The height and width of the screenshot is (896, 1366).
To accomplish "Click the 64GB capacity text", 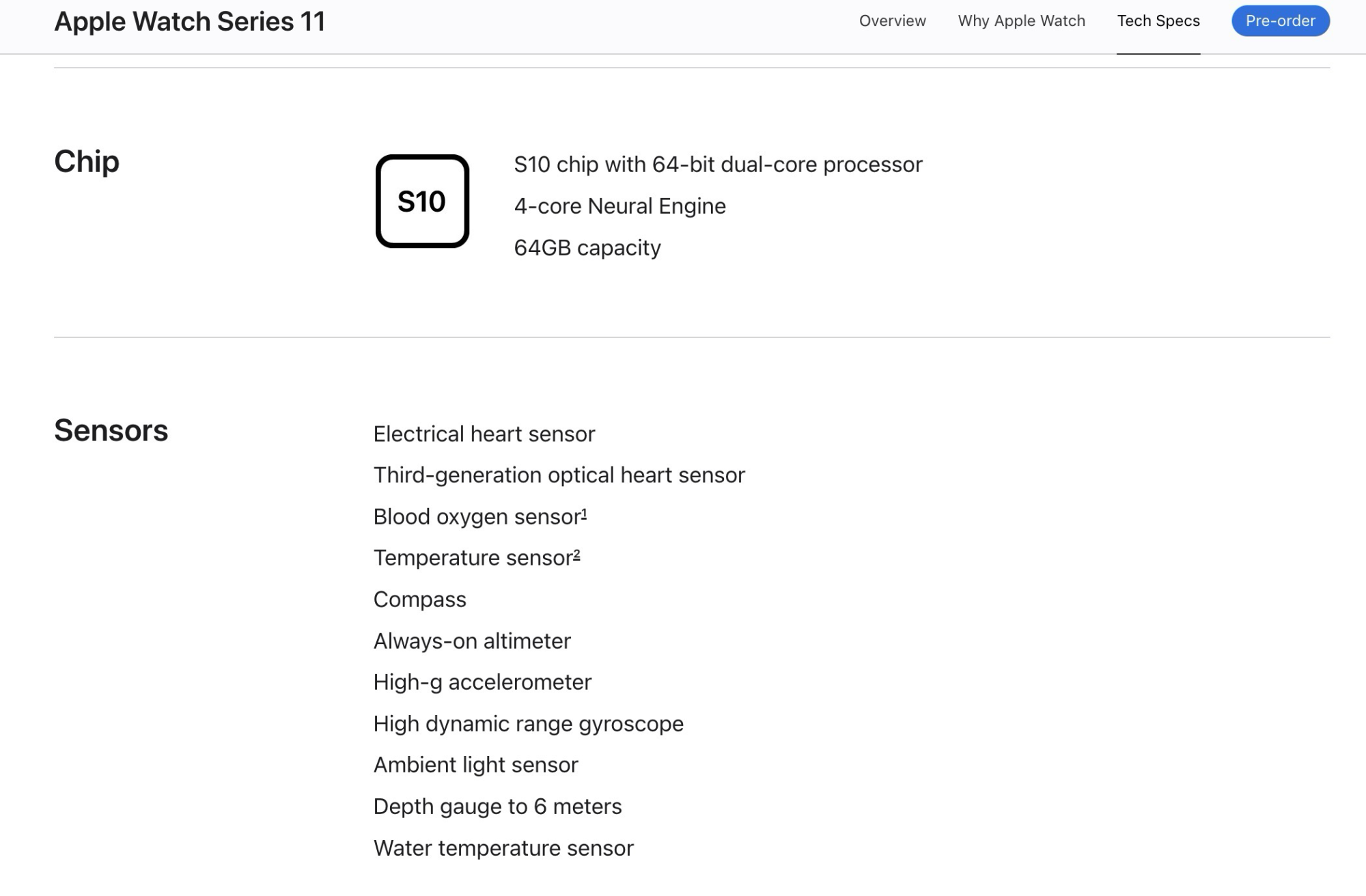I will [x=587, y=248].
